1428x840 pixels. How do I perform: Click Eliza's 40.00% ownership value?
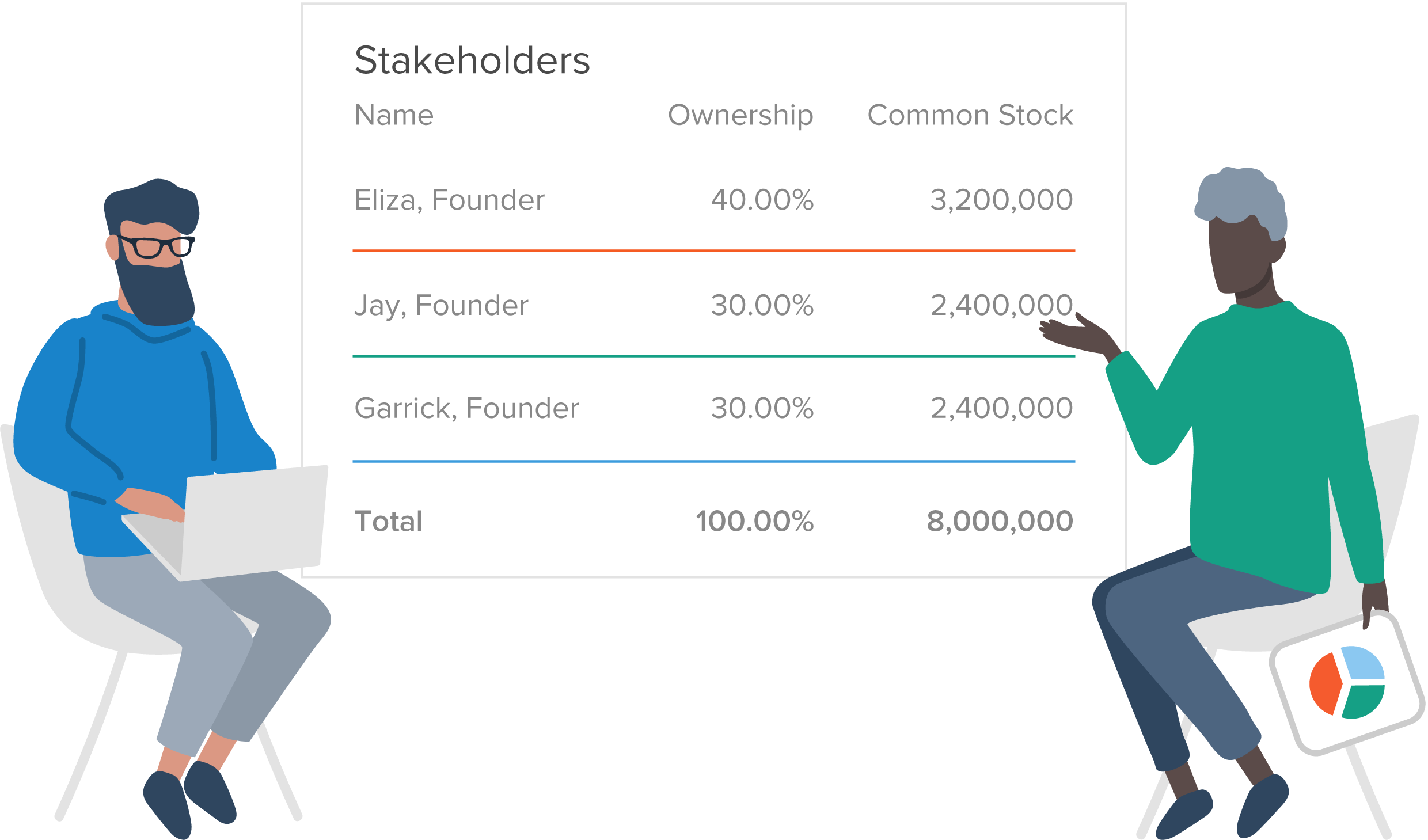point(762,200)
